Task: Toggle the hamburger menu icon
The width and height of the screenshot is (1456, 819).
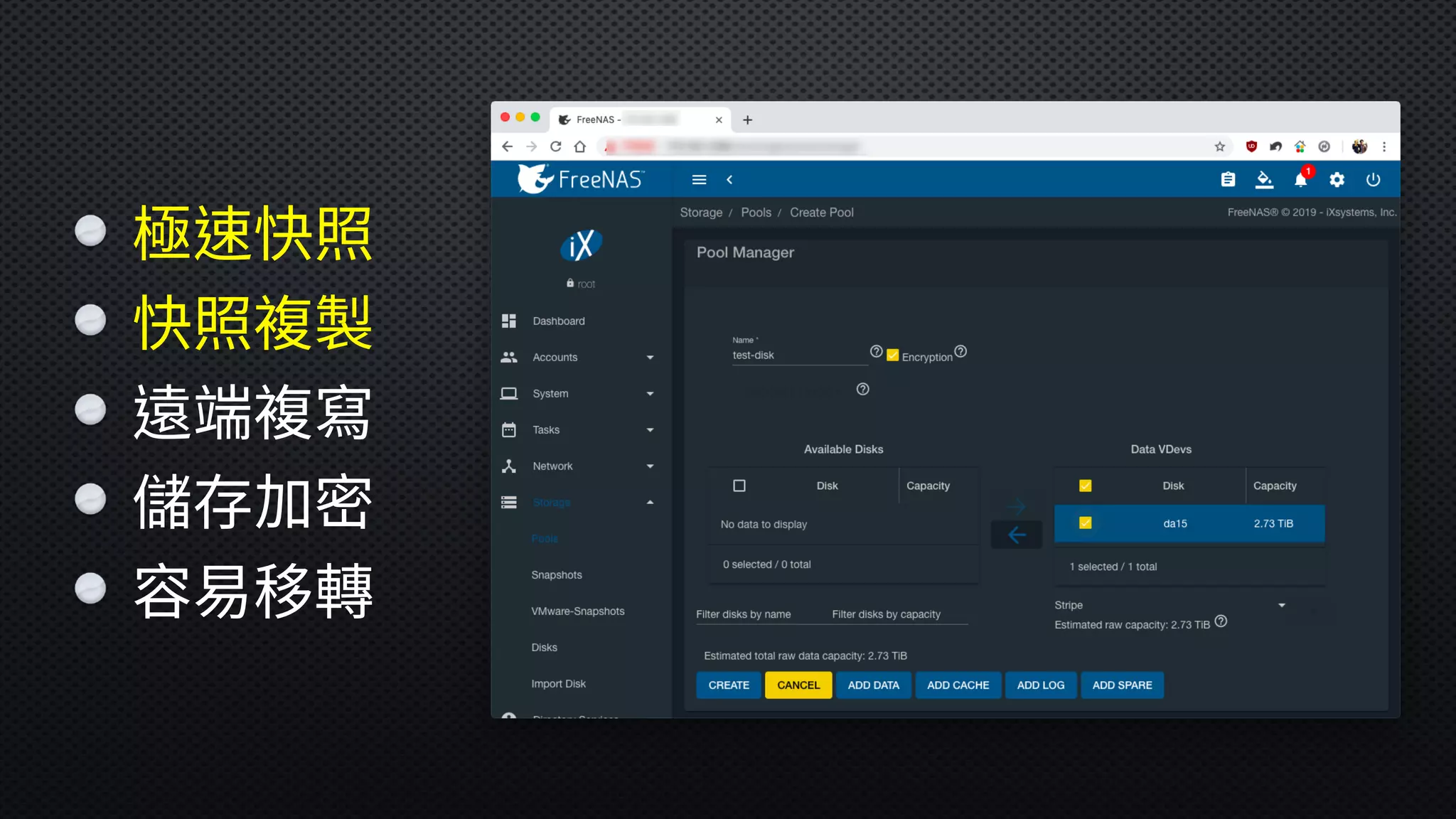Action: coord(699,180)
